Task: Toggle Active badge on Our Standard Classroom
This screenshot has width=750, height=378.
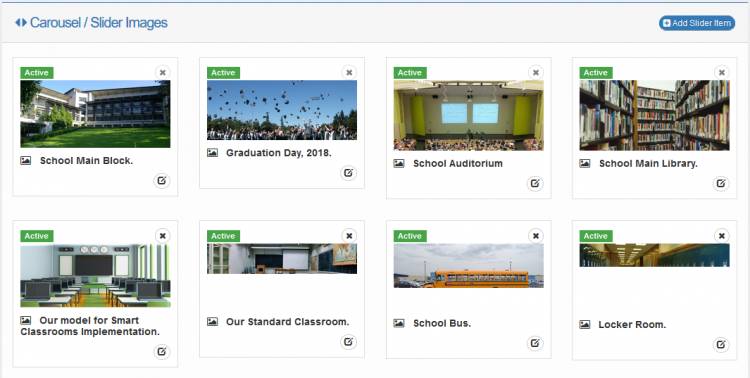Action: 223,236
